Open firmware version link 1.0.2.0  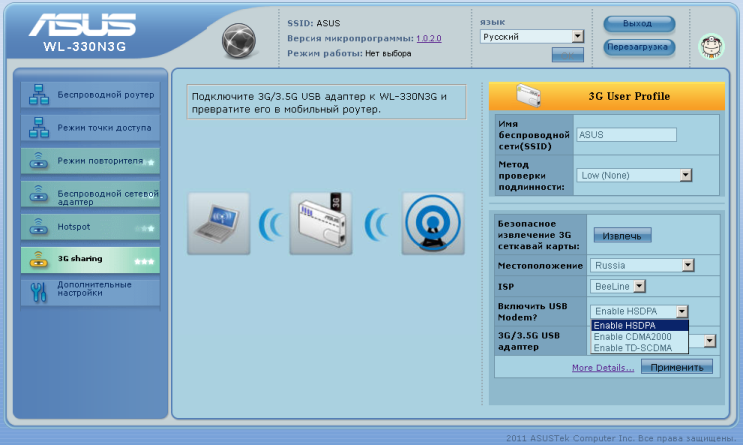pyautogui.click(x=429, y=38)
